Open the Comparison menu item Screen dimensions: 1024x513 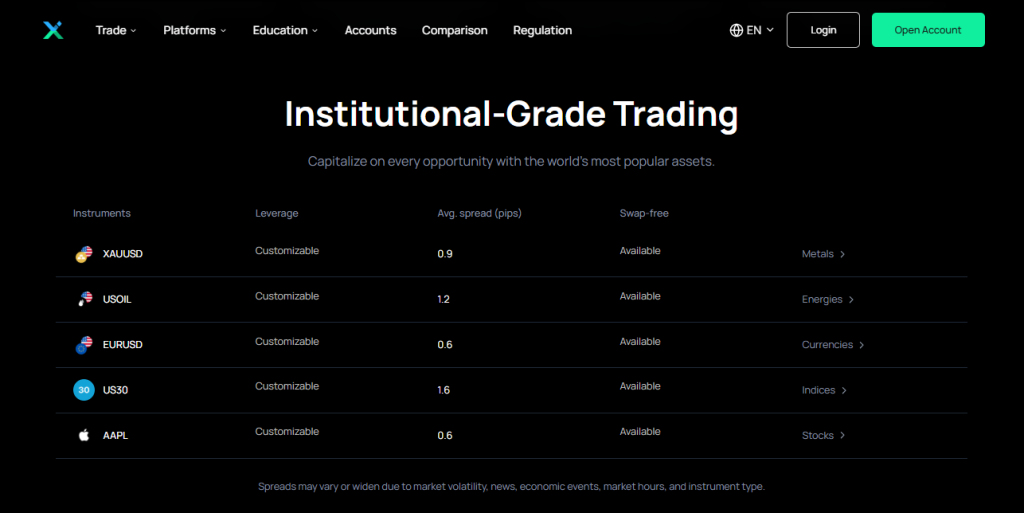pyautogui.click(x=455, y=30)
